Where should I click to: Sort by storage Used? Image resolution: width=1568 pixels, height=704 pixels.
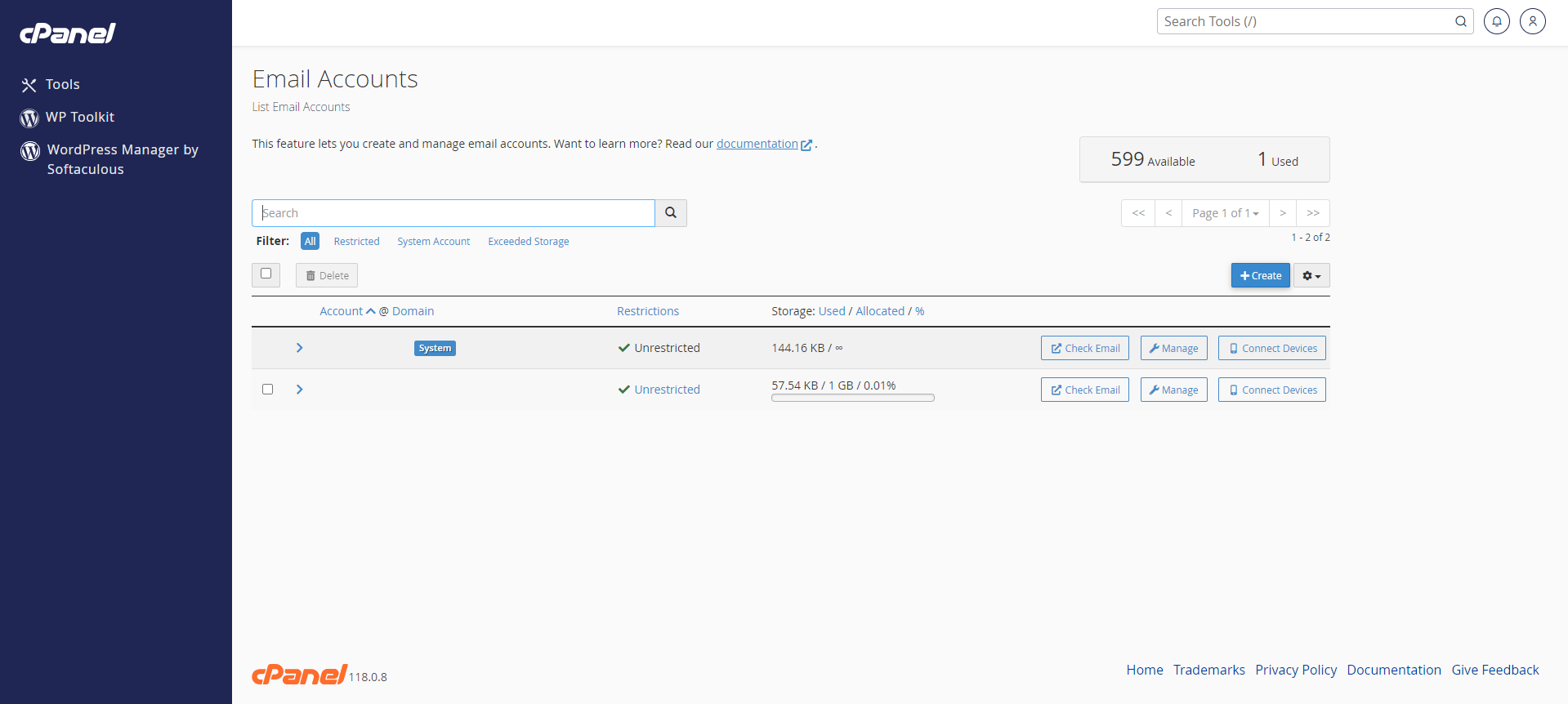(x=832, y=311)
